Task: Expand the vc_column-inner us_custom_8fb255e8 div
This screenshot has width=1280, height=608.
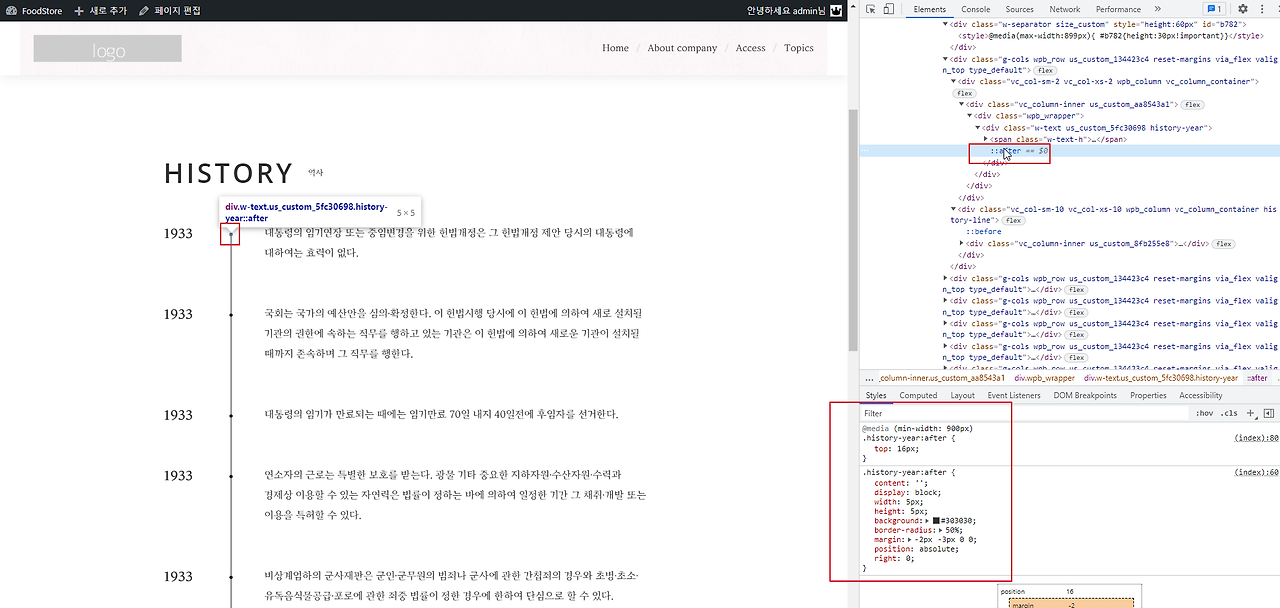Action: tap(962, 243)
